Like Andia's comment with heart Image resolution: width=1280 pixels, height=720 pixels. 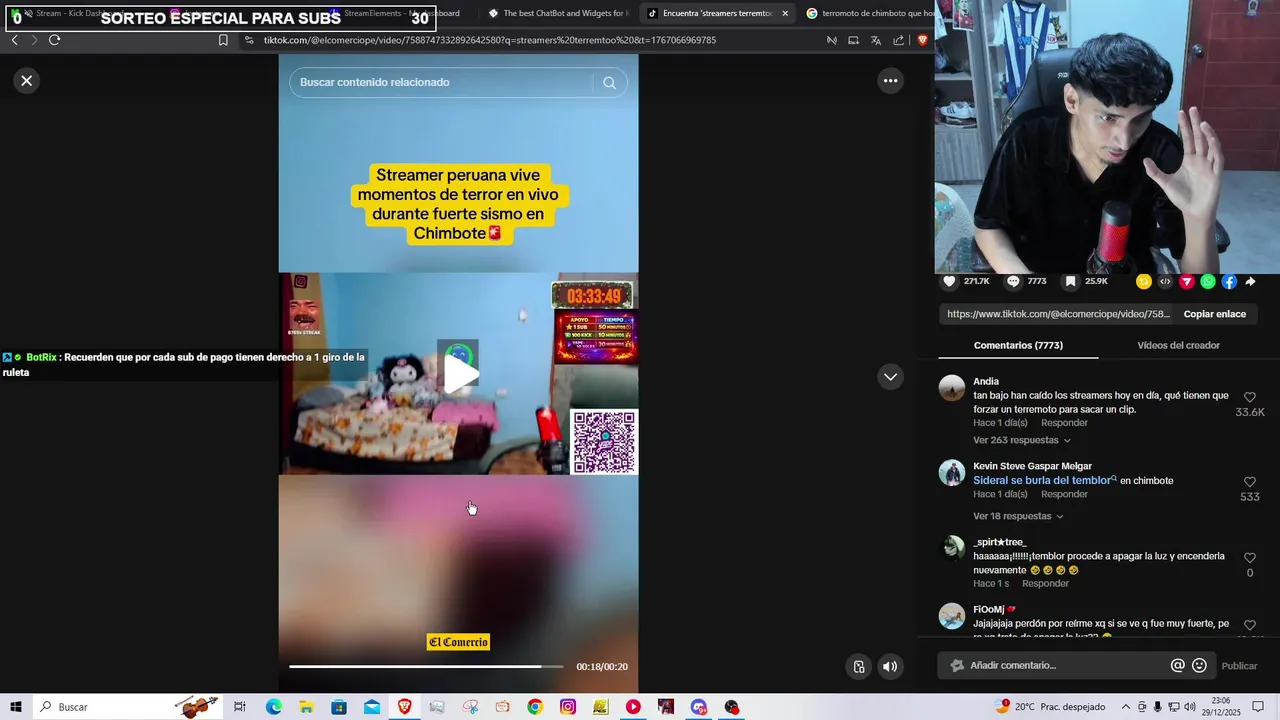(1249, 398)
